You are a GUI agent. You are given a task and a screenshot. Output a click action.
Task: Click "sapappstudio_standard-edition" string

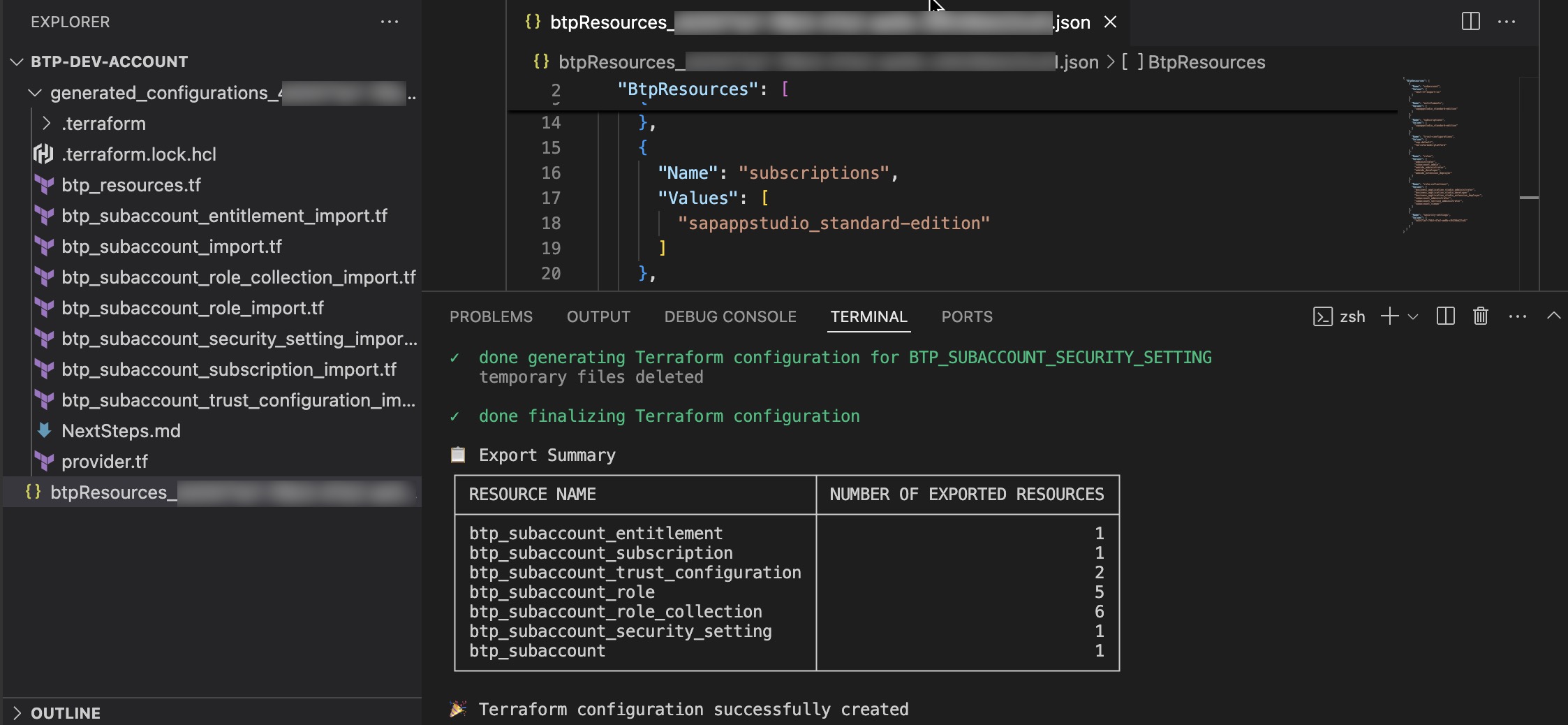pyautogui.click(x=834, y=223)
